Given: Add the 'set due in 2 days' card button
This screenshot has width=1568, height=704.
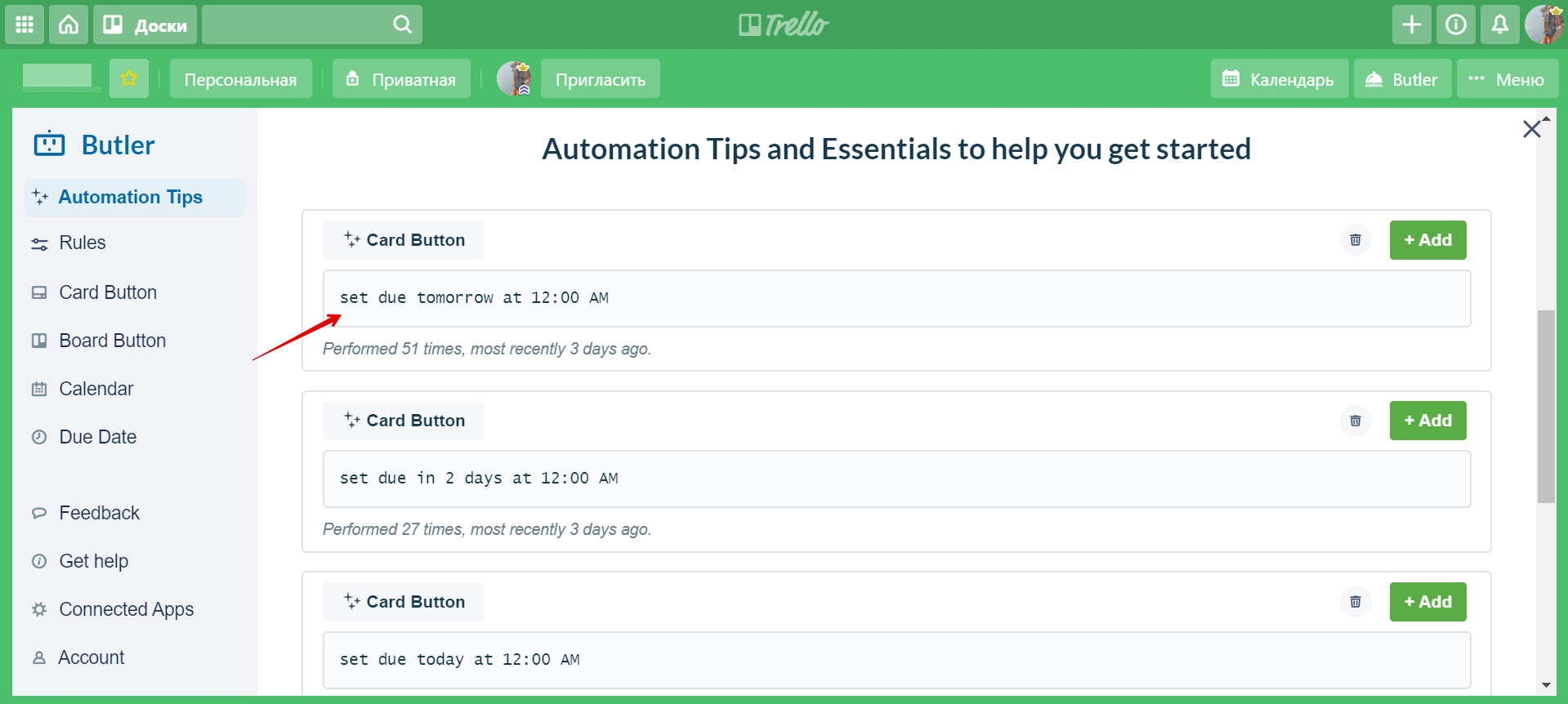Looking at the screenshot, I should coord(1428,421).
